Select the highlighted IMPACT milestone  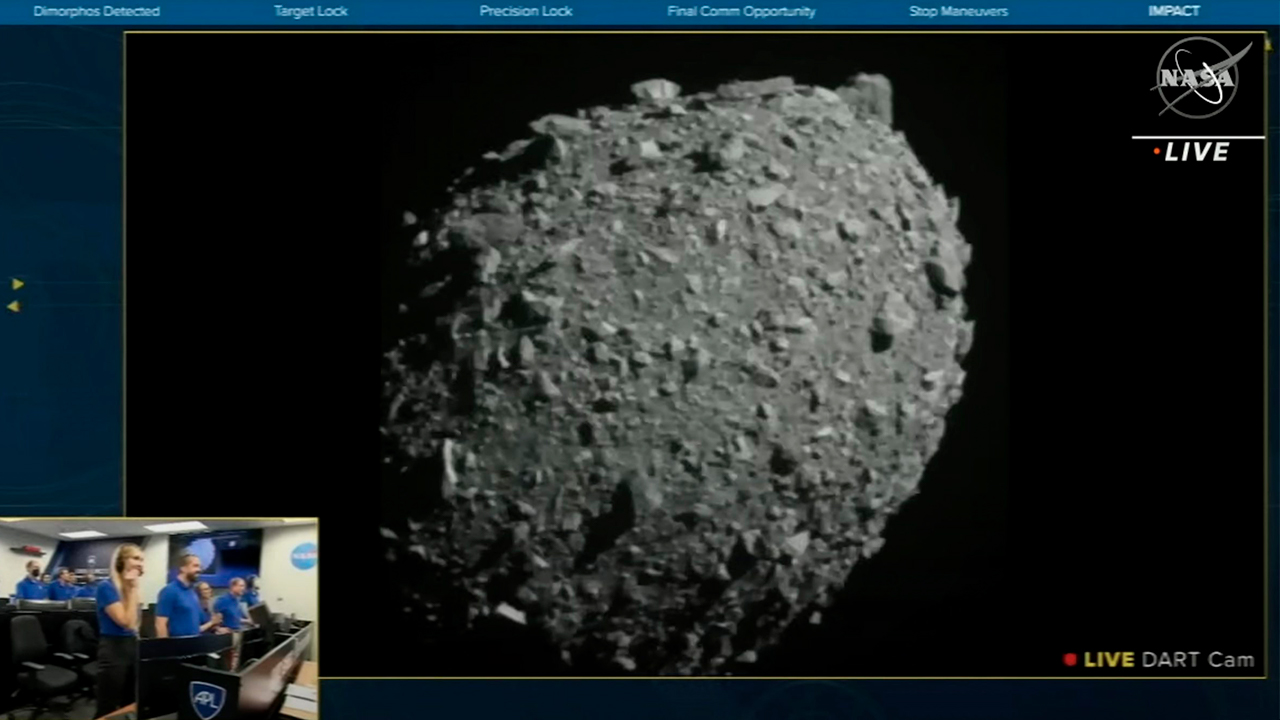(x=1173, y=12)
